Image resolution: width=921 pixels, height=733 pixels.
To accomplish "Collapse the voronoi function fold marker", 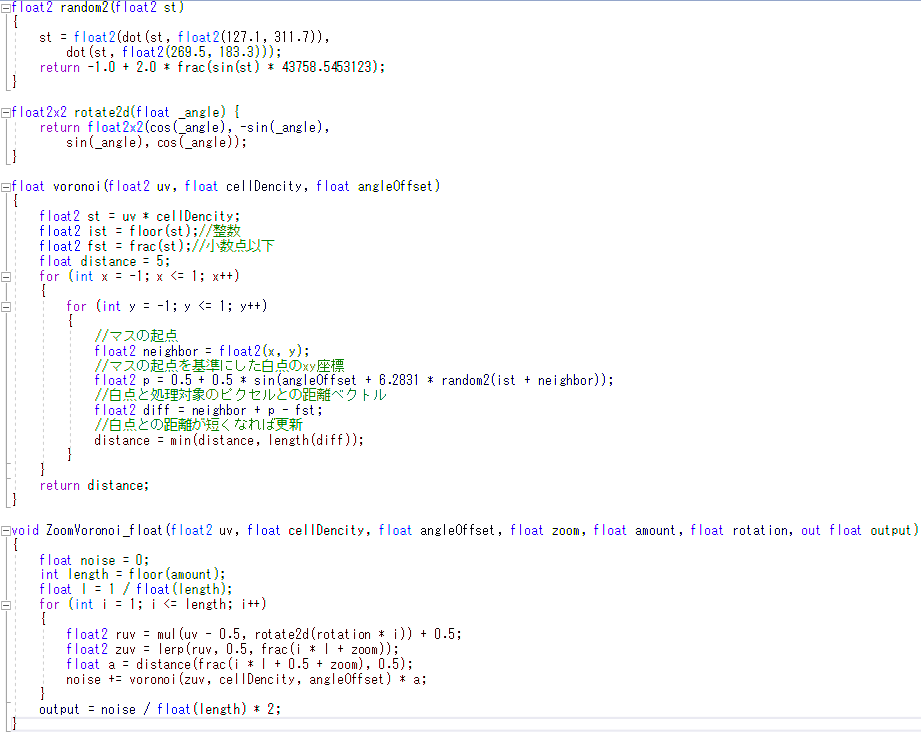I will (x=6, y=187).
